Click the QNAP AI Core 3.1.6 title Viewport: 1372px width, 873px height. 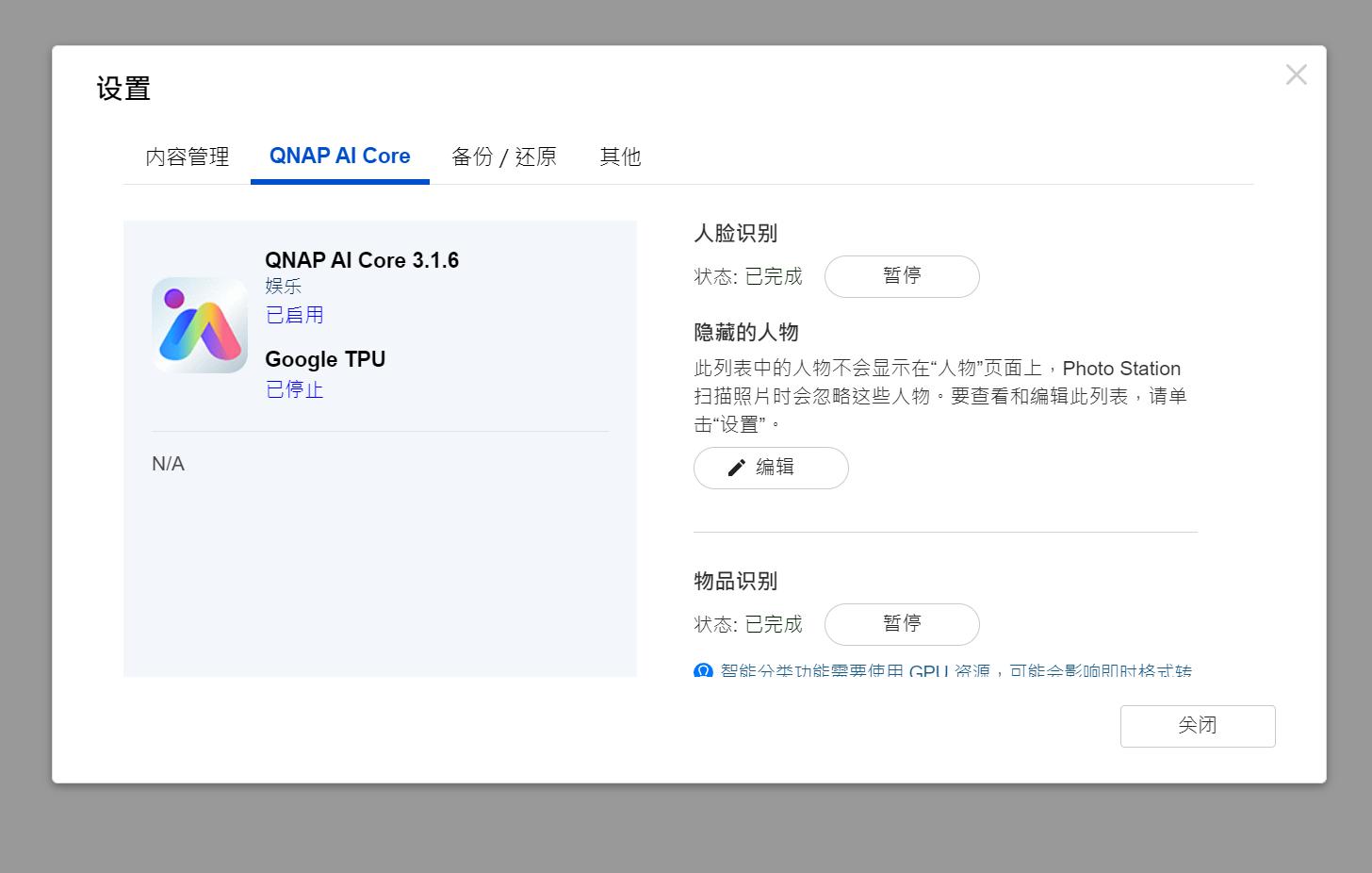(362, 260)
